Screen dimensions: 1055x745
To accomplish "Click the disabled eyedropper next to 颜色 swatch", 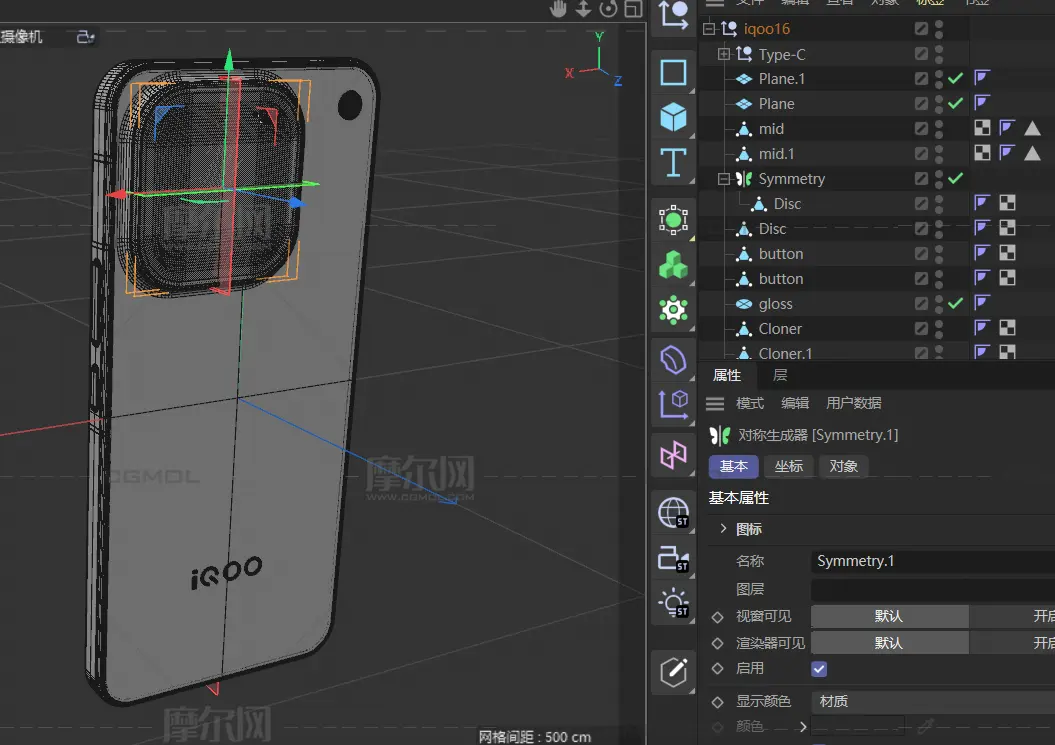I will click(926, 726).
